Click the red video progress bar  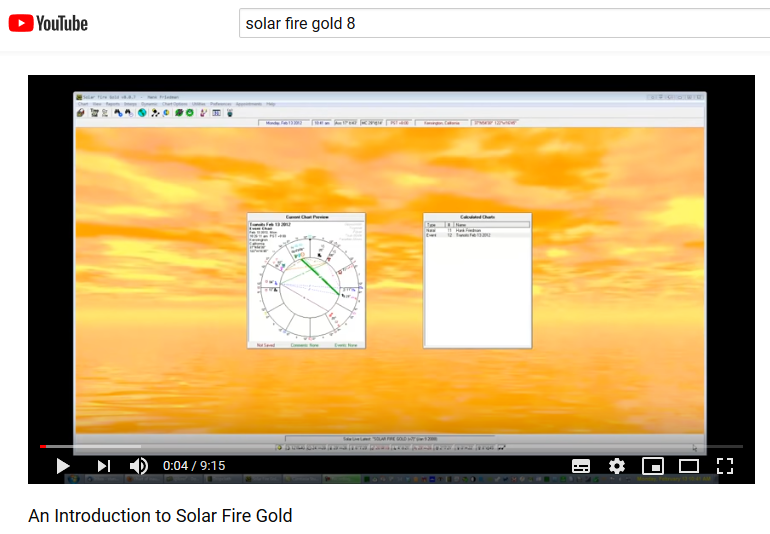(x=43, y=446)
